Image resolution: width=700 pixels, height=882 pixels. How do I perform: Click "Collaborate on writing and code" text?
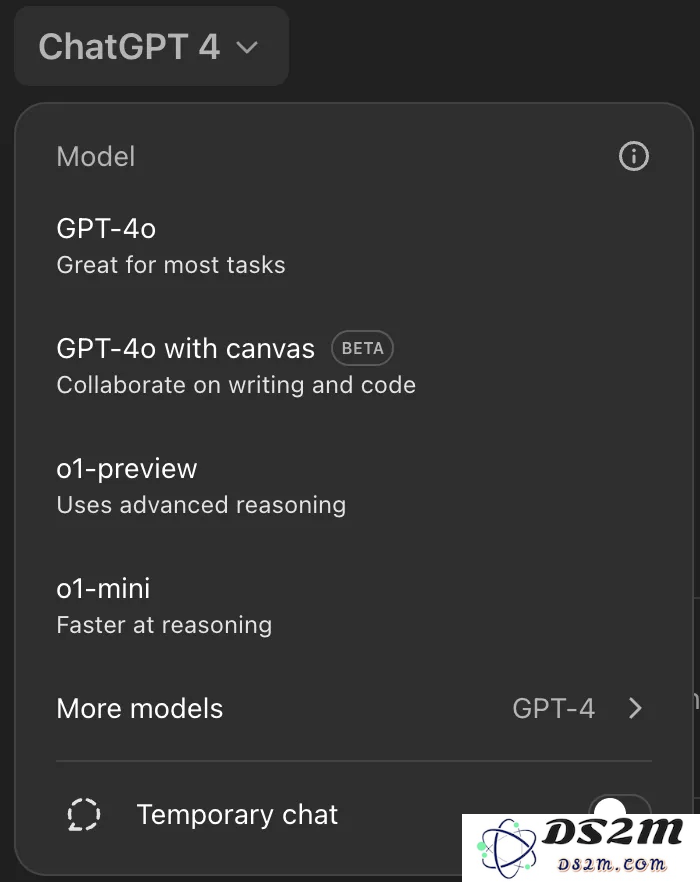point(236,385)
